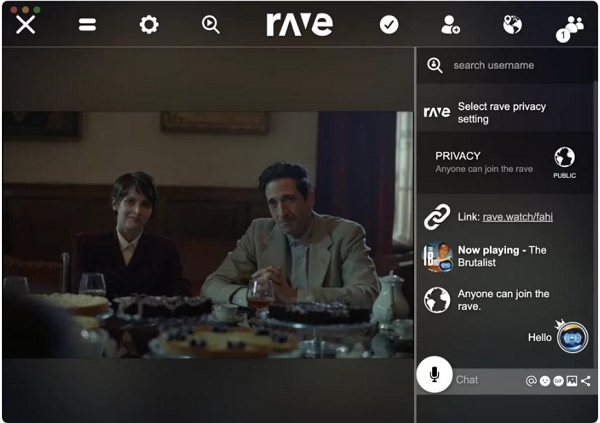Click the mention @ icon in chat bar

531,381
